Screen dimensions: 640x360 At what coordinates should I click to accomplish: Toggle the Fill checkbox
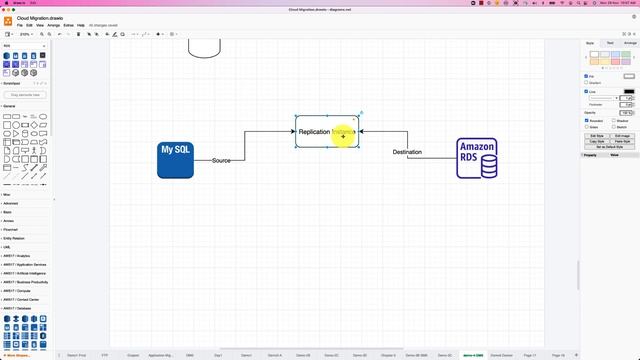click(586, 76)
